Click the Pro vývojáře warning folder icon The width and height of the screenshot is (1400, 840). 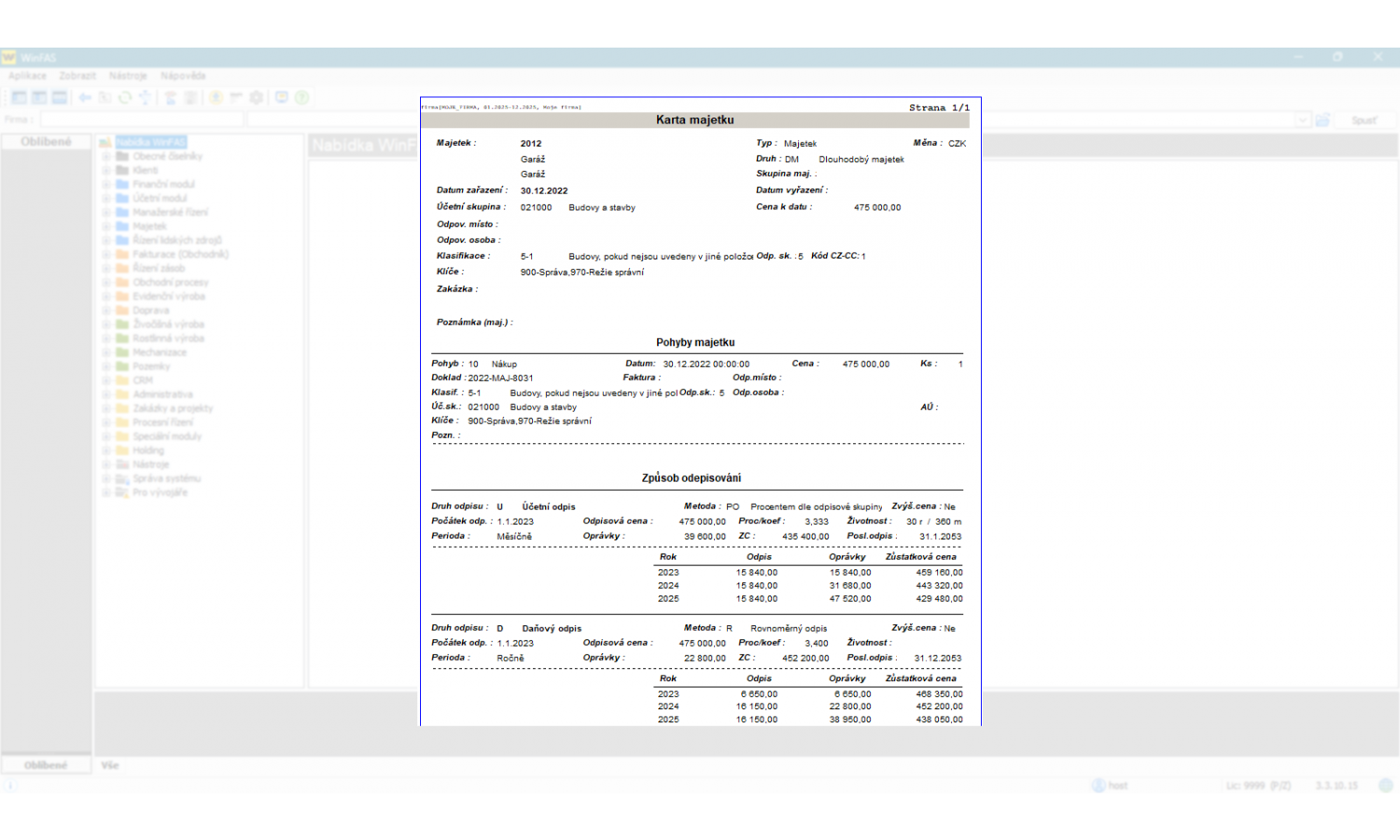[122, 492]
